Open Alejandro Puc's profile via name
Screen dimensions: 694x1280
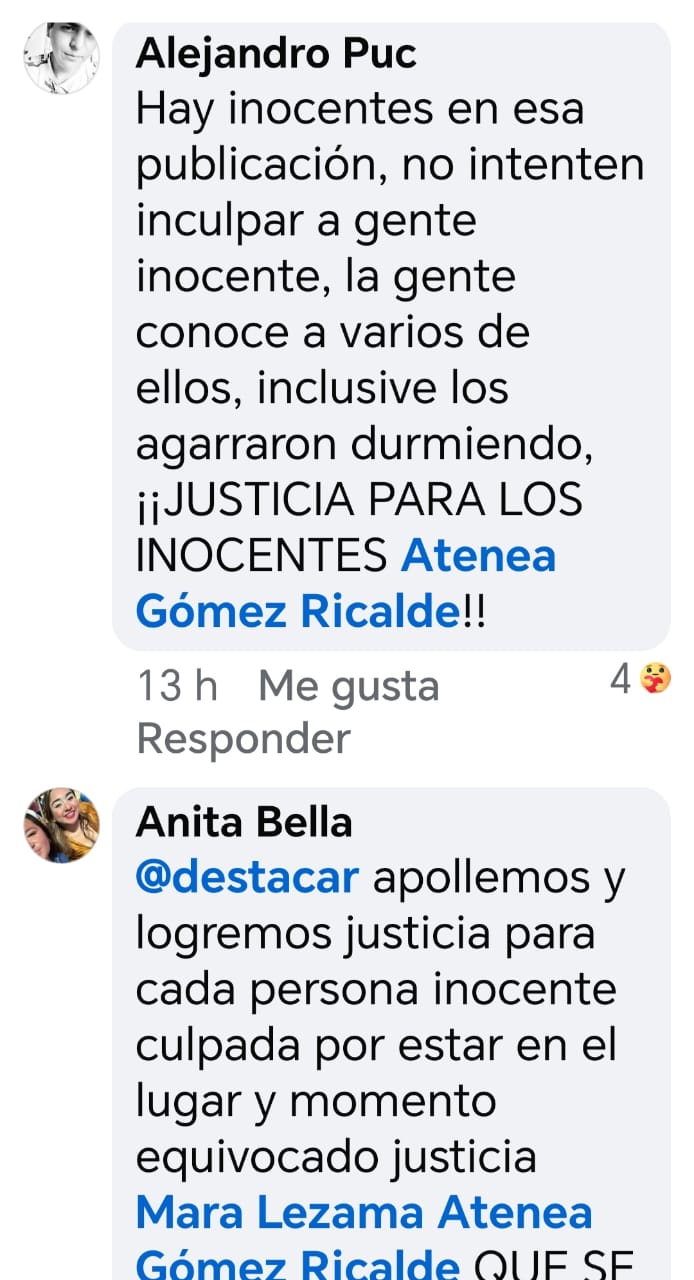pyautogui.click(x=276, y=54)
